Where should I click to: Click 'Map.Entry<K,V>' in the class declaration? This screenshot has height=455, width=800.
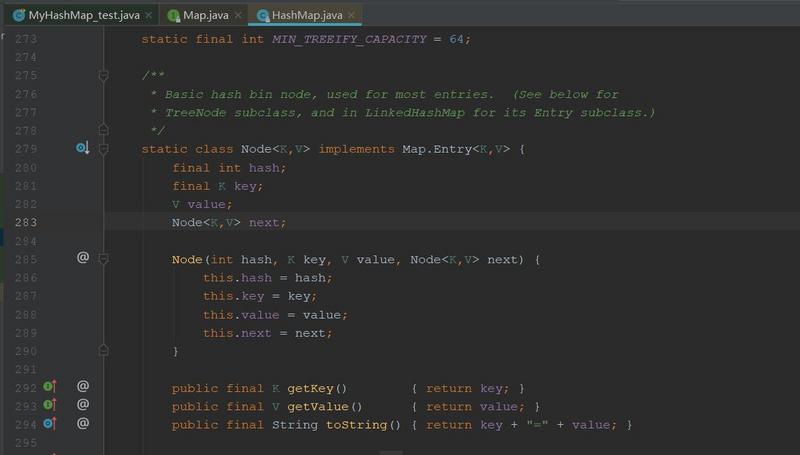point(456,149)
